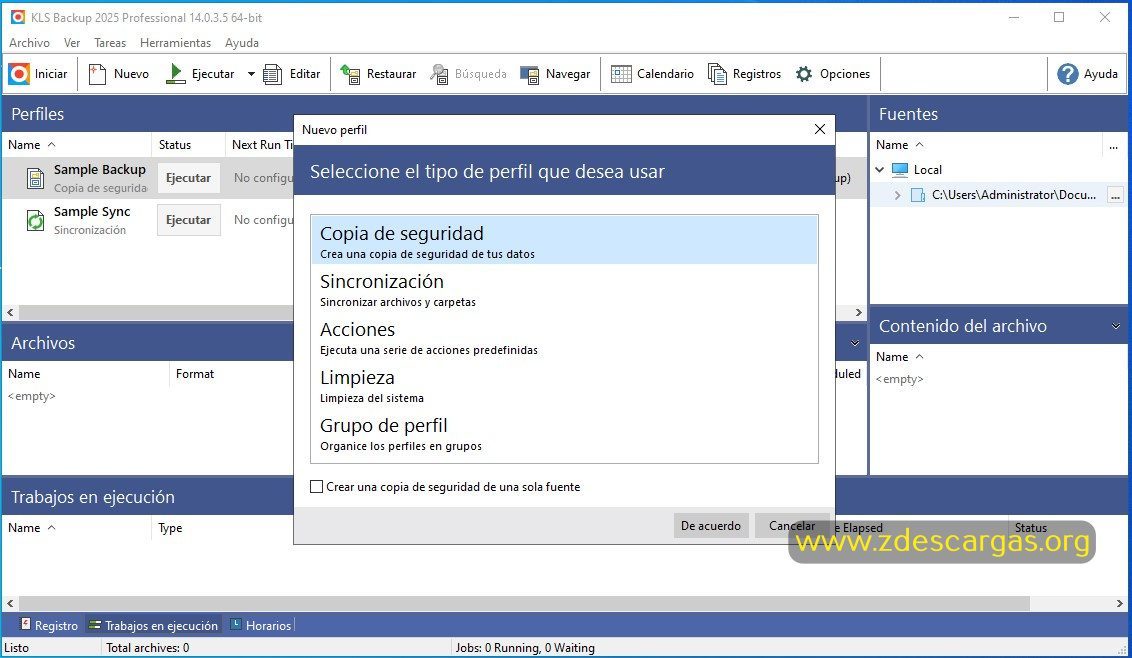This screenshot has height=658, width=1132.
Task: Collapse the Local tree node
Action: 880,170
